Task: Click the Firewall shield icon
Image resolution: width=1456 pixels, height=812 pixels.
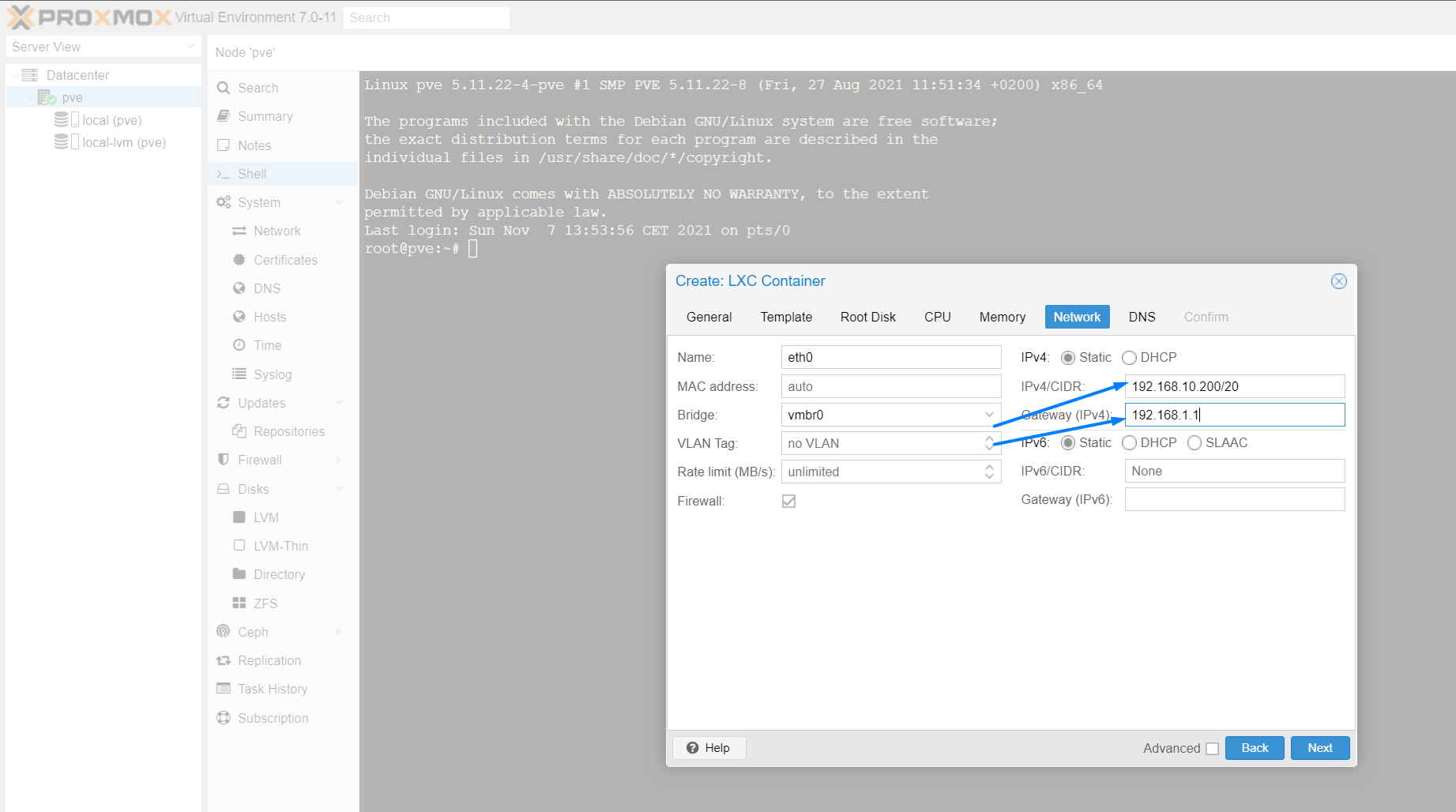Action: pos(224,460)
